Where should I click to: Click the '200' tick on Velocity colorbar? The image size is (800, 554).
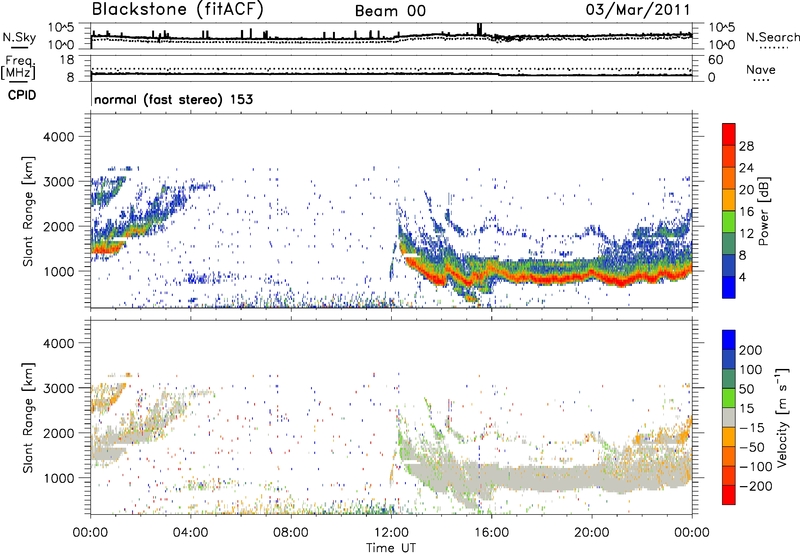pos(751,350)
